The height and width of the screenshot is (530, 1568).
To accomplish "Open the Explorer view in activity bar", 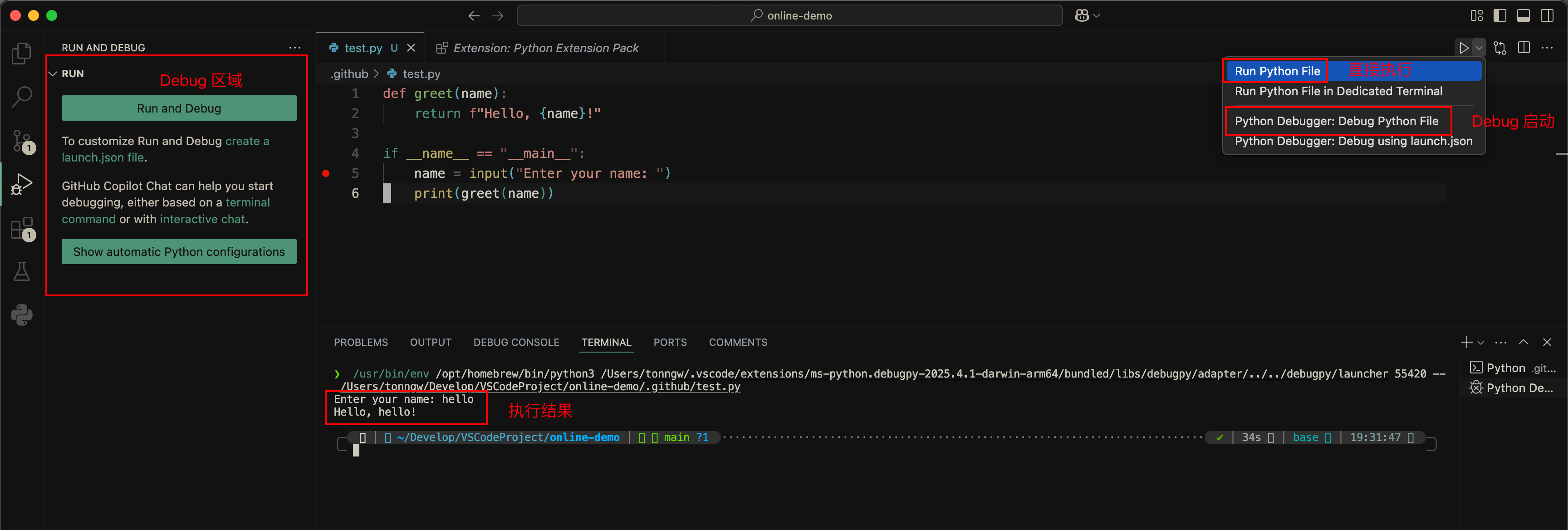I will pyautogui.click(x=22, y=54).
